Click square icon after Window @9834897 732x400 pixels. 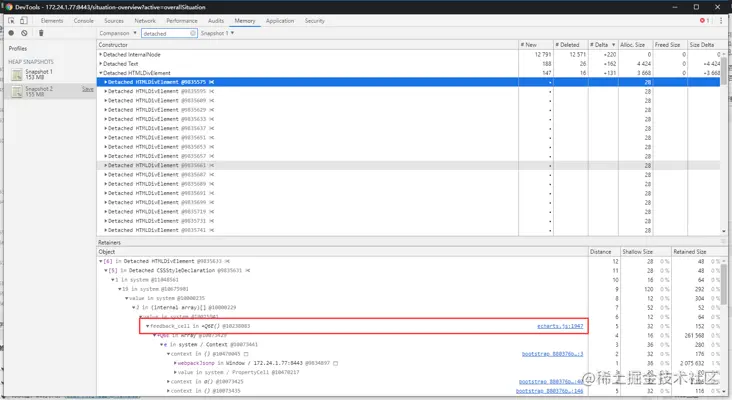[x=335, y=363]
